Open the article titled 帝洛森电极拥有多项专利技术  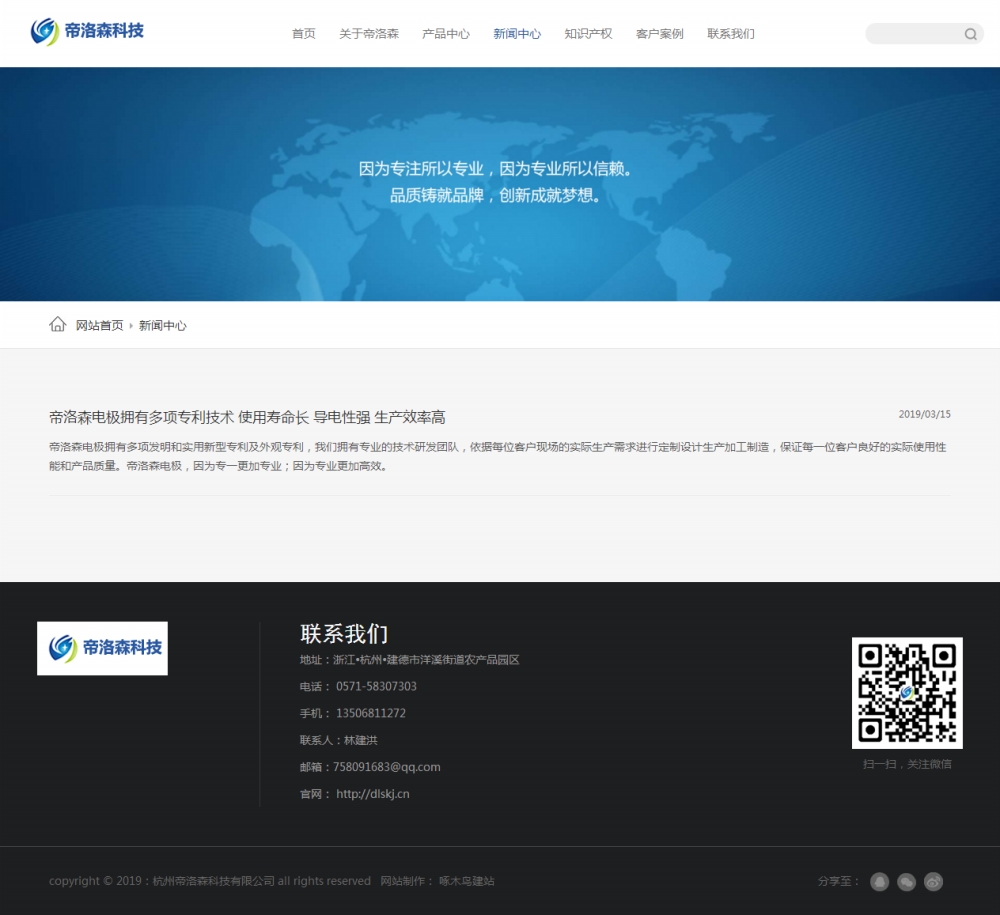click(247, 417)
